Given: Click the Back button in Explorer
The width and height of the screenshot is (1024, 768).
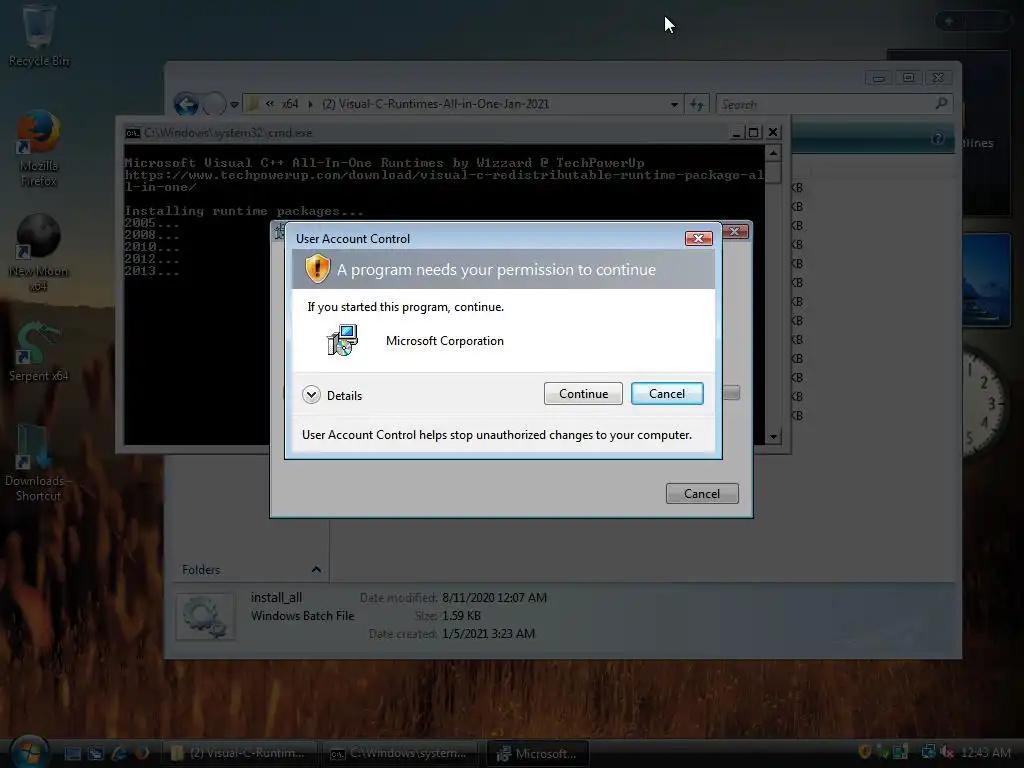Looking at the screenshot, I should 186,104.
